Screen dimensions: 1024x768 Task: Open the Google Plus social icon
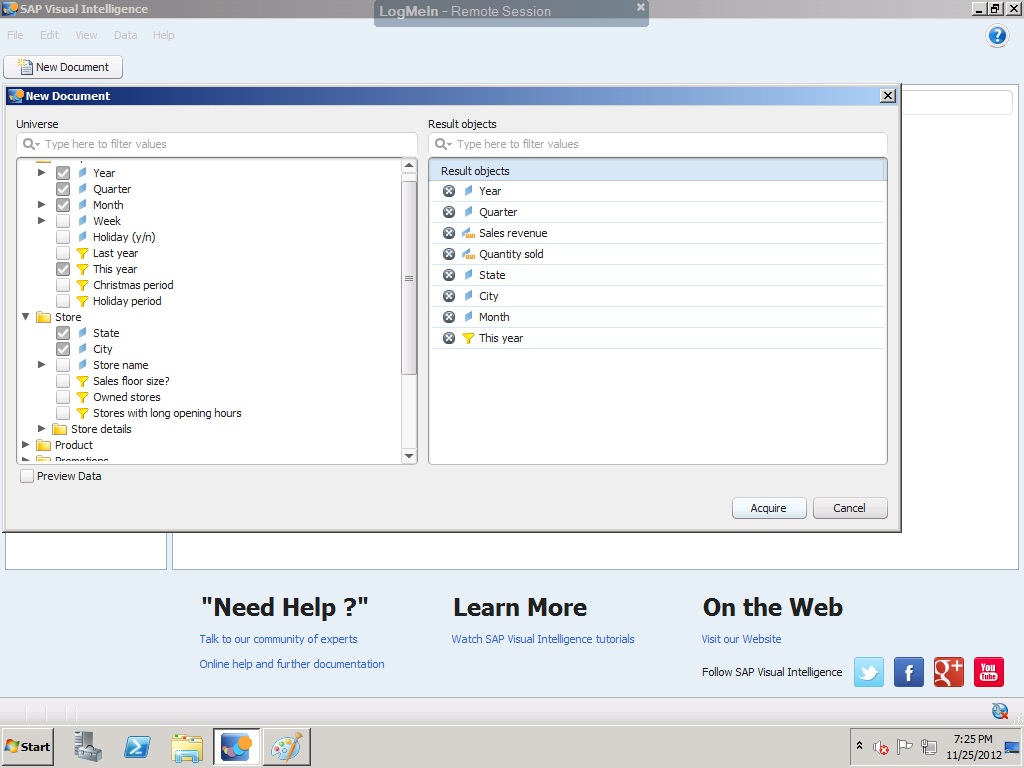coord(948,672)
